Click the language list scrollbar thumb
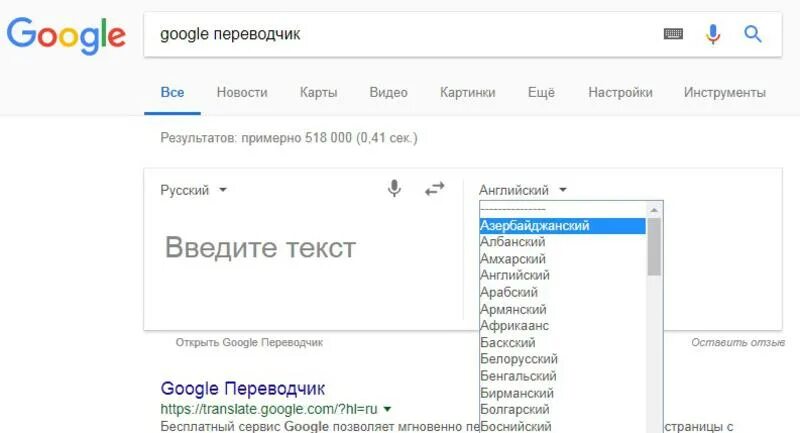800x433 pixels. click(x=654, y=247)
